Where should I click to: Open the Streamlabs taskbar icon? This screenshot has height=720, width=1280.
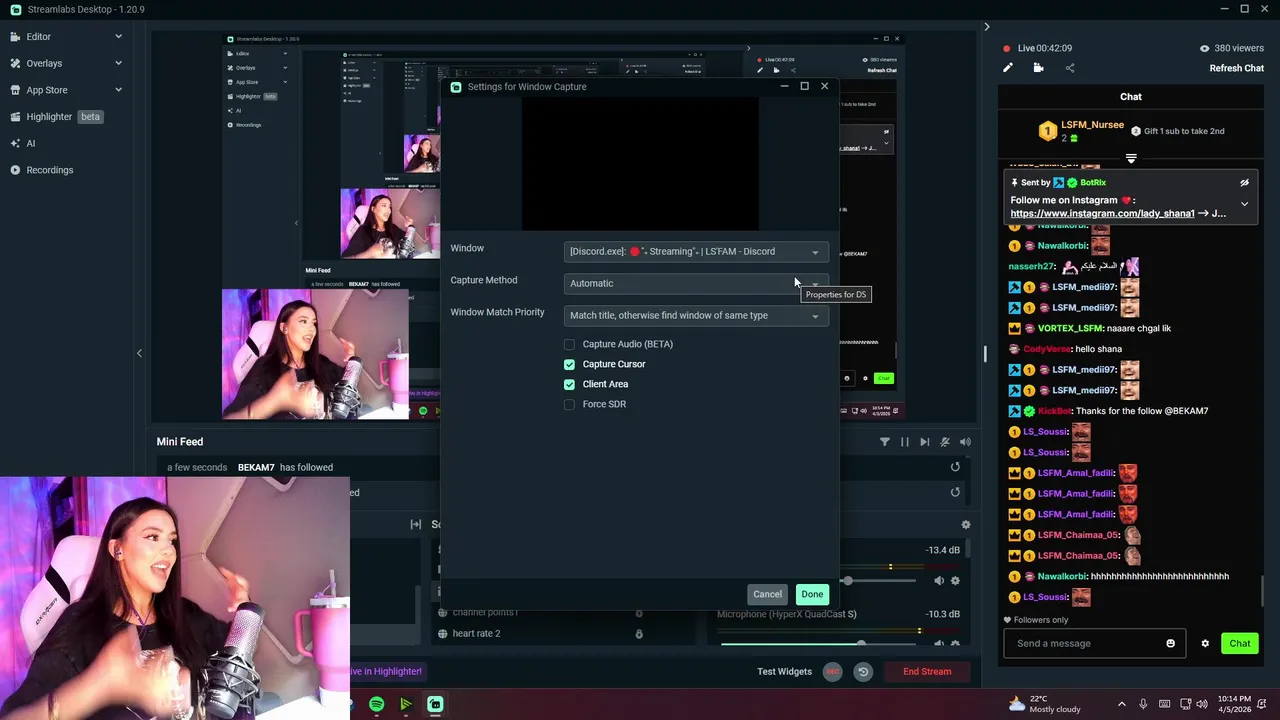tap(435, 705)
